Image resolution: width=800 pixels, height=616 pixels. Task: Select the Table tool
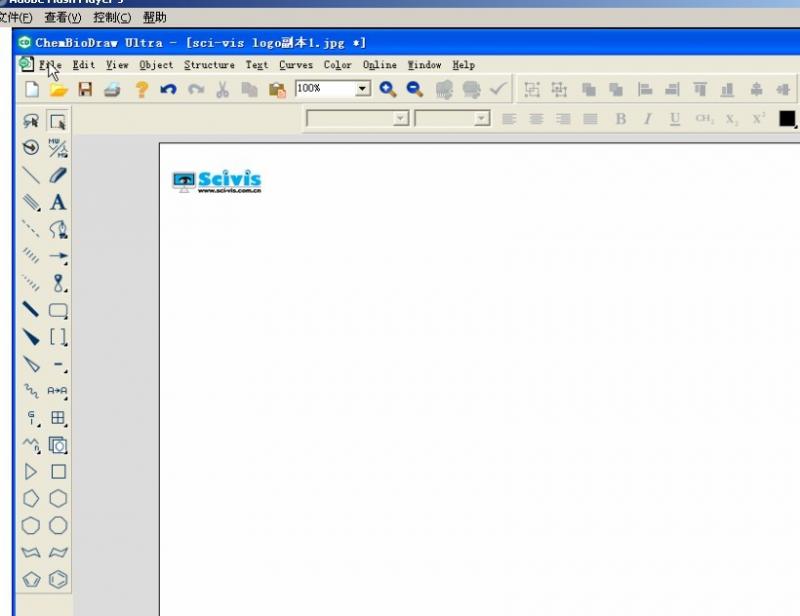58,418
